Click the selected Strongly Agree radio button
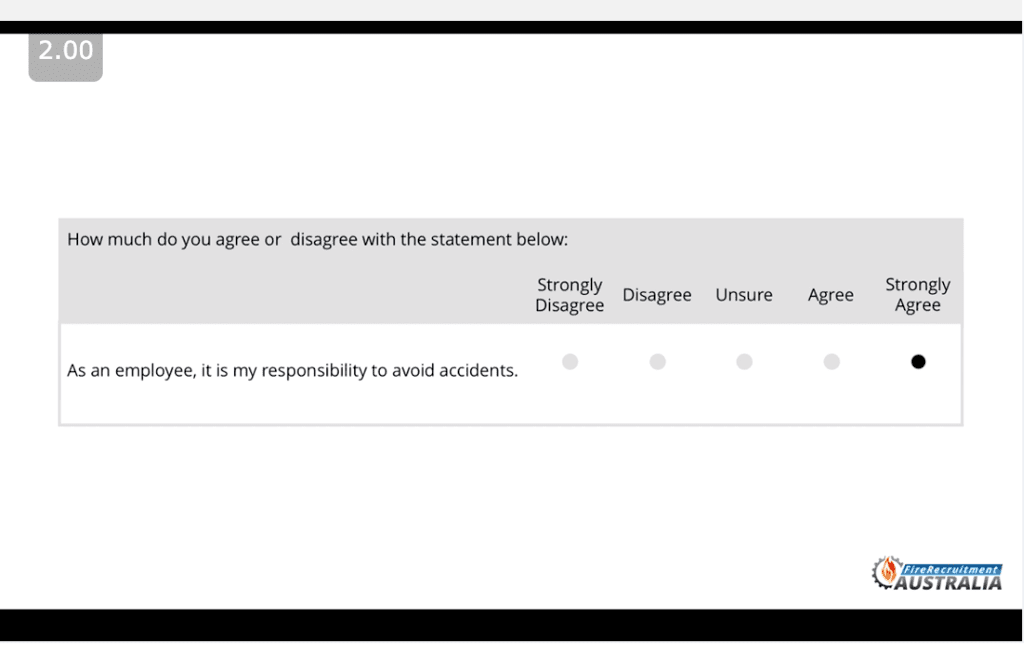This screenshot has width=1024, height=645. [918, 362]
